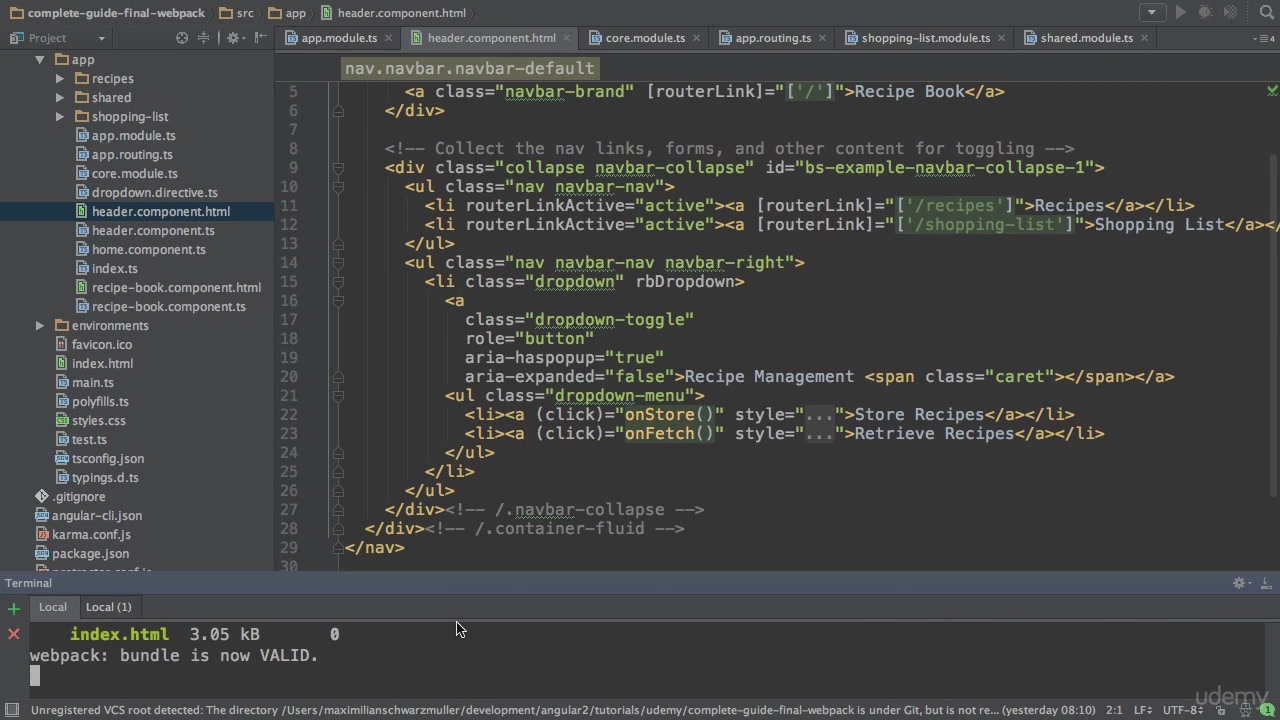Close the shopping-list.module.ts tab

point(1002,38)
